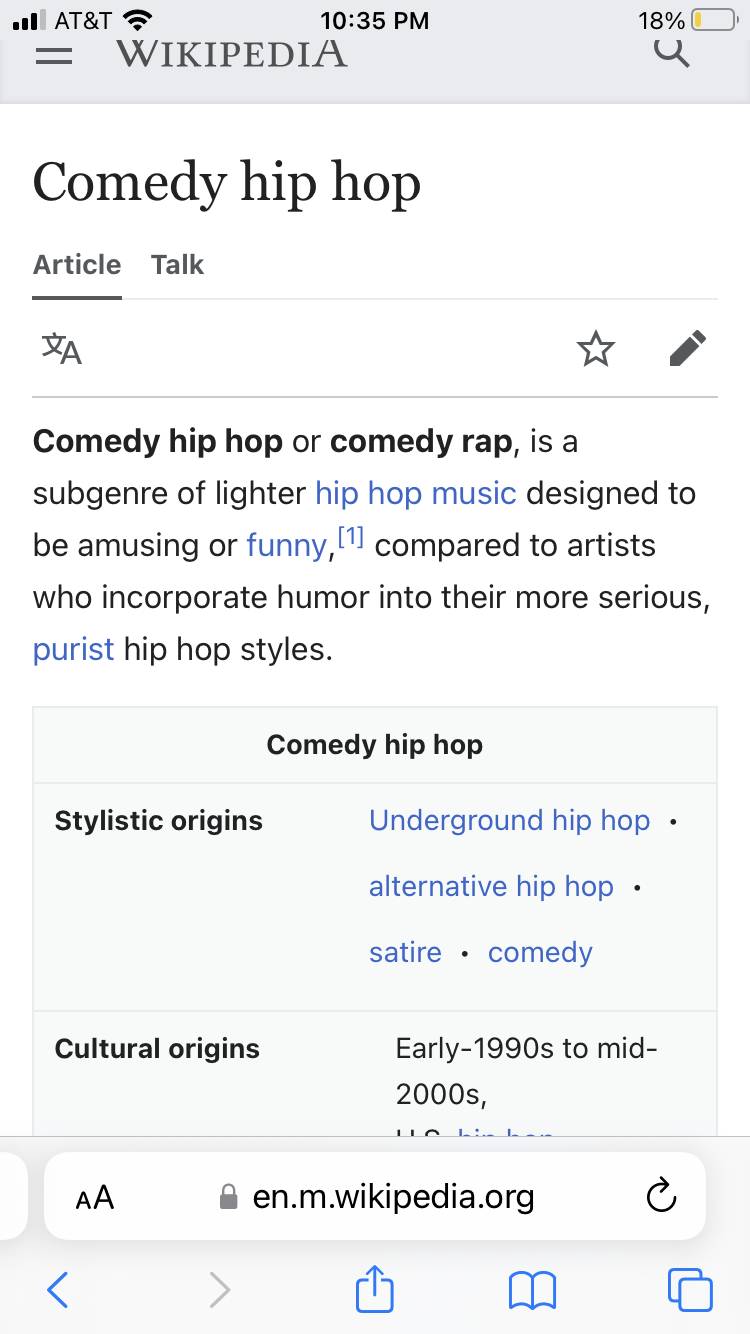Open Safari share sheet icon
This screenshot has width=750, height=1334.
[375, 1288]
